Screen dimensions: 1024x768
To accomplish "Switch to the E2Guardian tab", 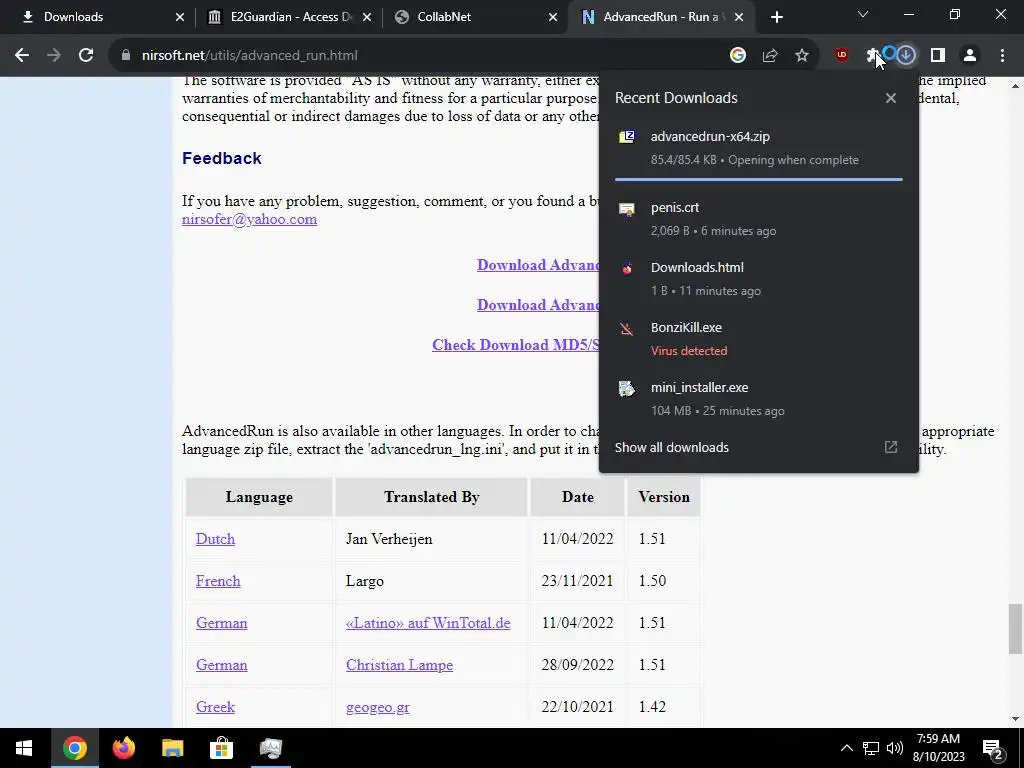I will 287,17.
